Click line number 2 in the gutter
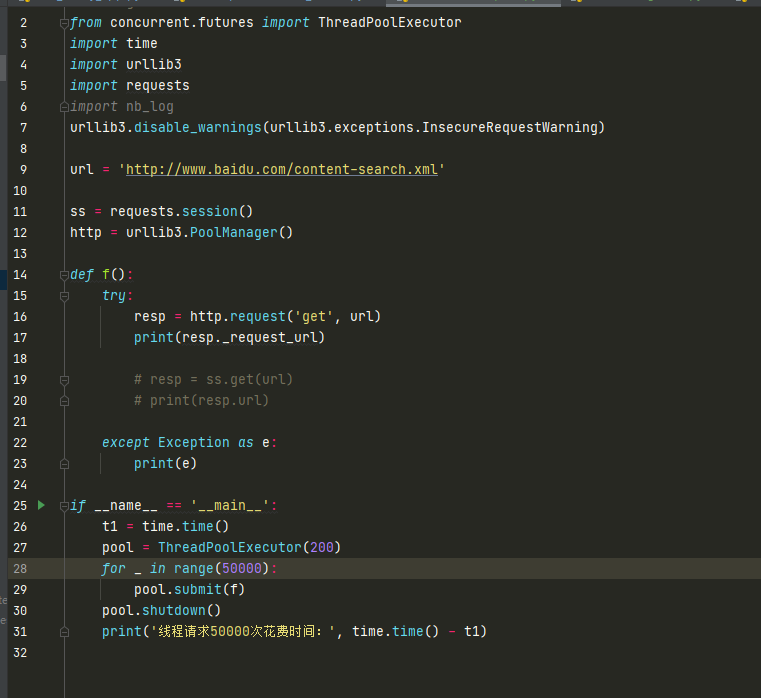 tap(23, 22)
